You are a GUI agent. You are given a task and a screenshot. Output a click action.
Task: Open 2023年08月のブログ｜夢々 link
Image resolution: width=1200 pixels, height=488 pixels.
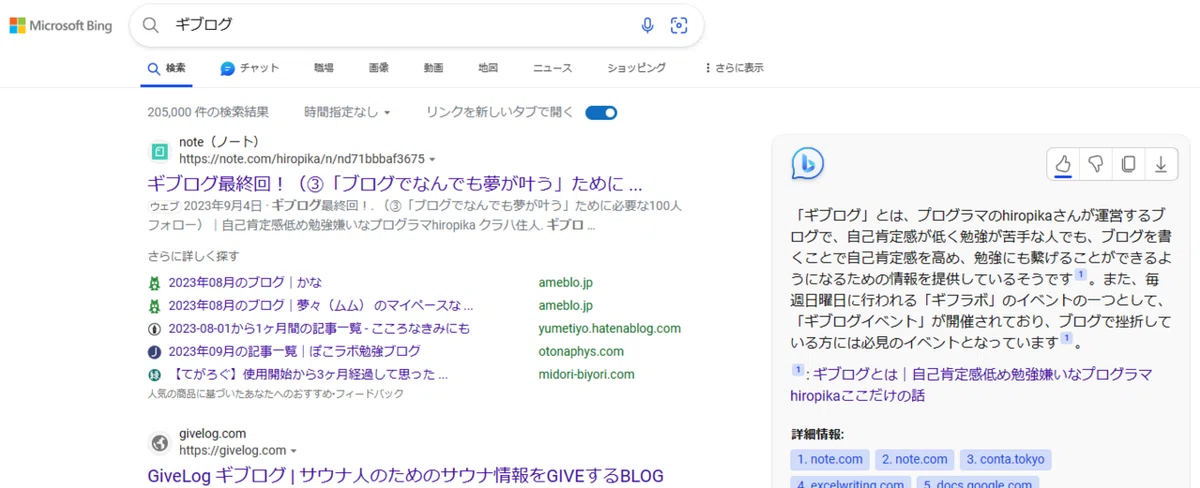coord(320,306)
